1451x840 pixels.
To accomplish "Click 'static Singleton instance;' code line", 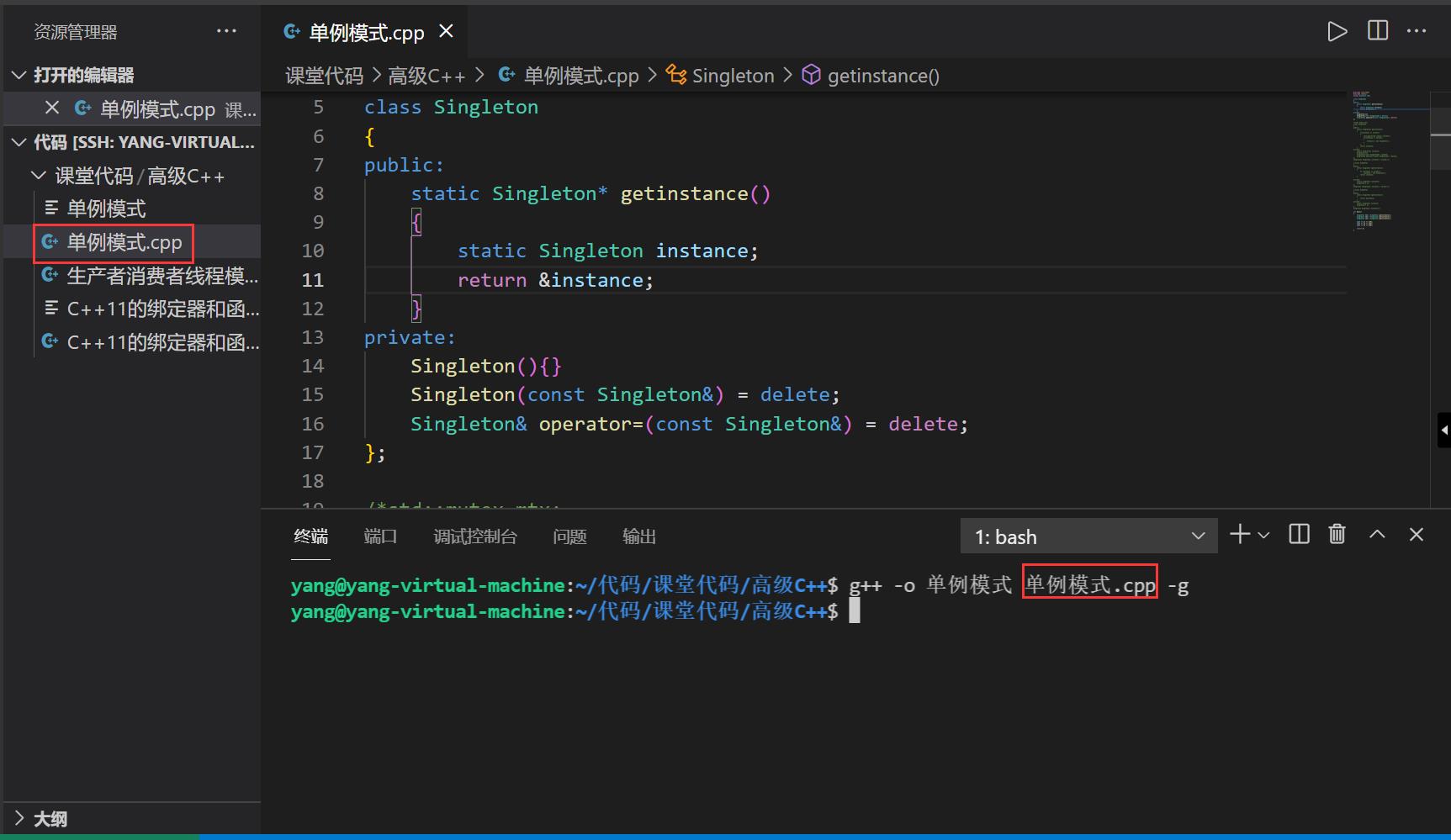I will [x=608, y=251].
